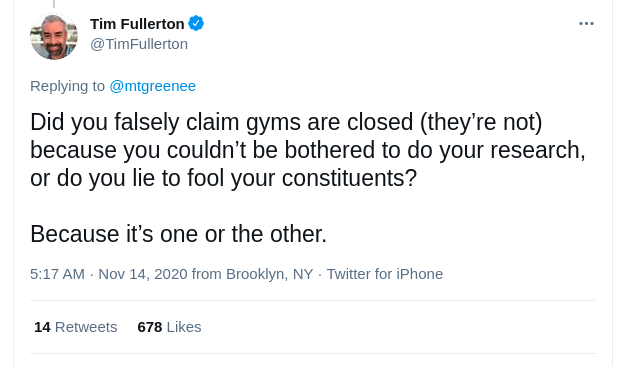This screenshot has height=366, width=627.
Task: Open the tweet's three-dot more options menu
Action: coord(586,24)
